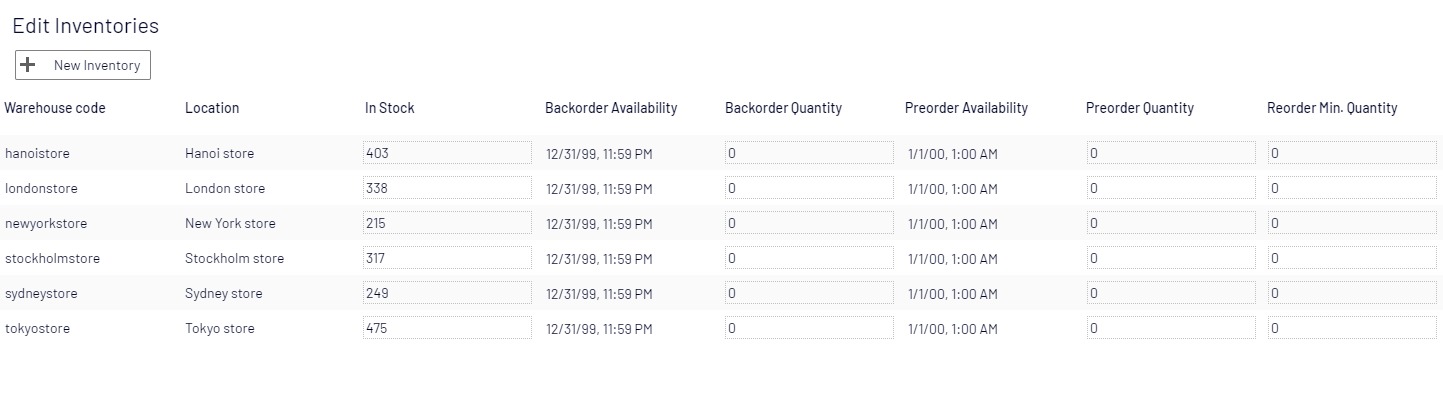1443x399 pixels.
Task: Click the plus icon beside New Inventory
Action: [28, 65]
